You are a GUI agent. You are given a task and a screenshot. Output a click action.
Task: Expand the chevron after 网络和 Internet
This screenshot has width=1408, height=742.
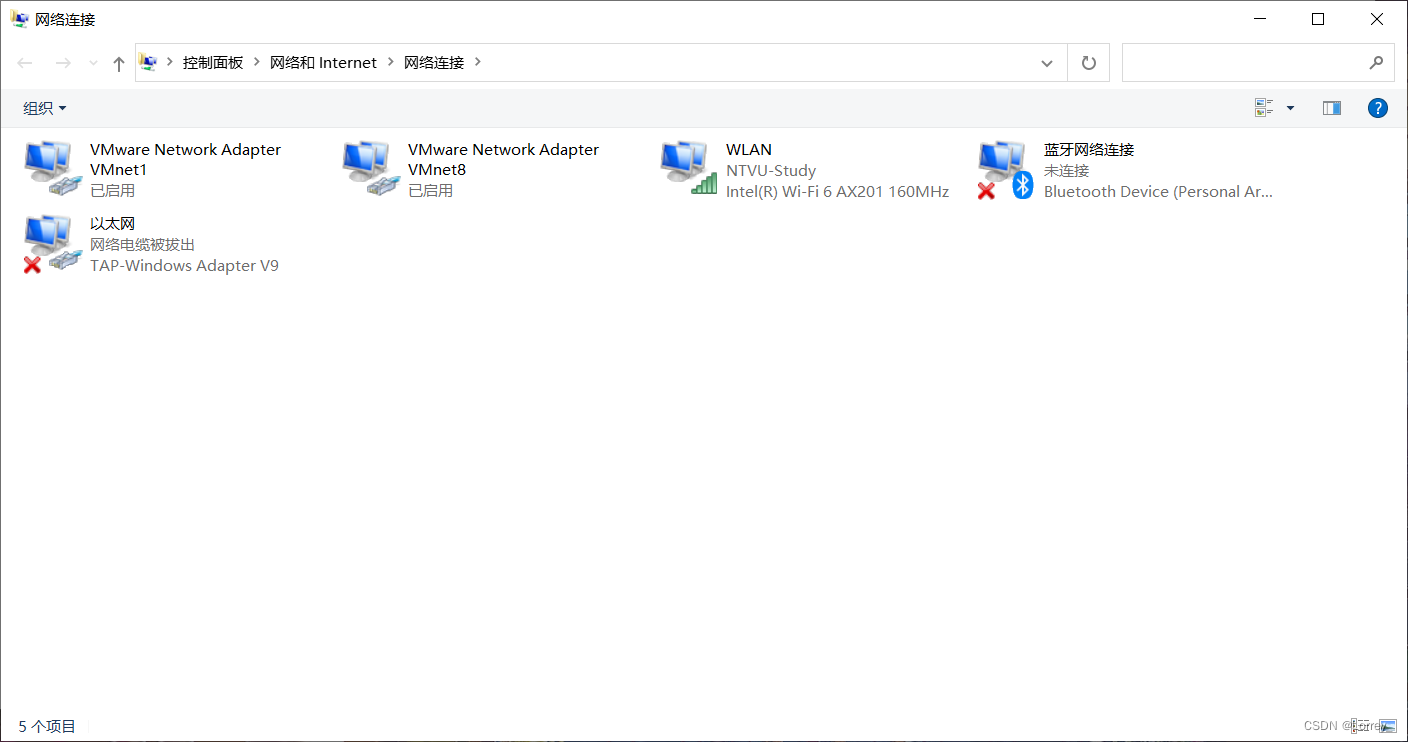click(390, 62)
